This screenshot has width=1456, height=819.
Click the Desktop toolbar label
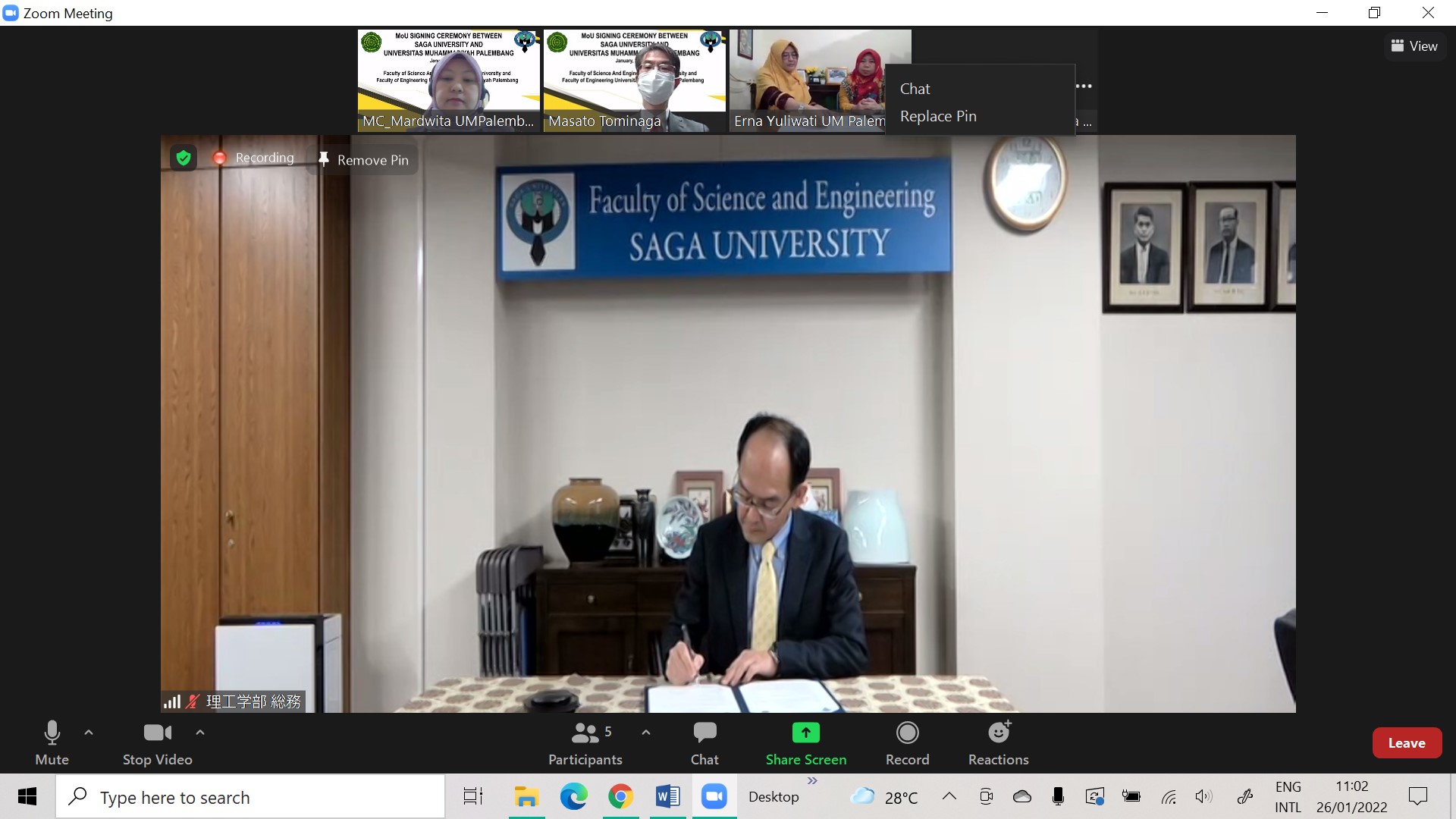[x=773, y=797]
